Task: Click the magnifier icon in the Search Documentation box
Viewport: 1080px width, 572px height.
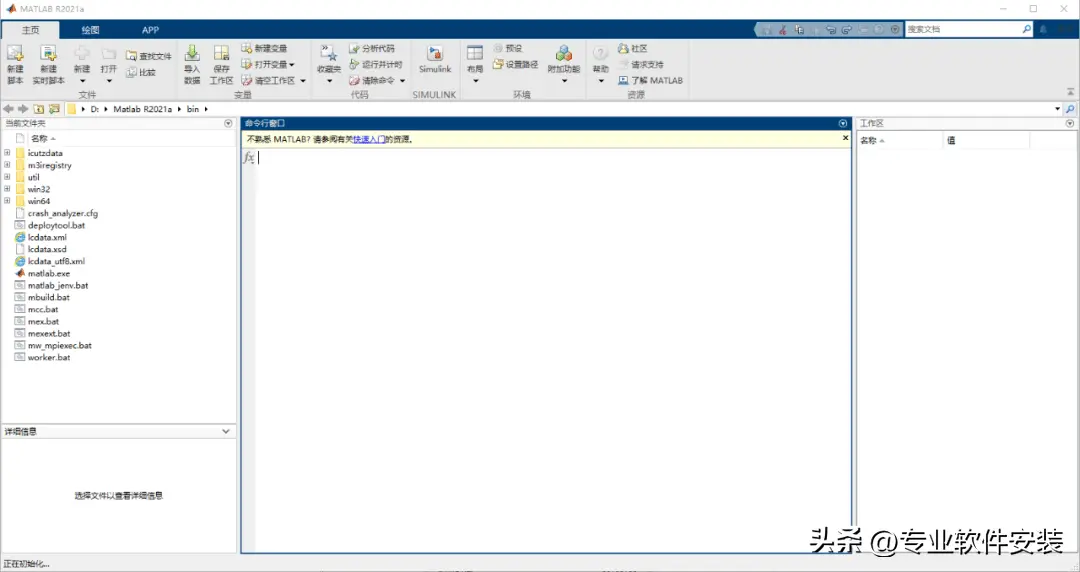Action: (1026, 29)
